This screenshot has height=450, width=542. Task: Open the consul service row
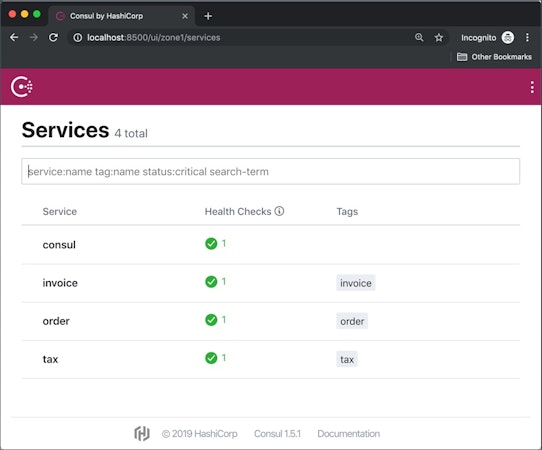[x=270, y=245]
